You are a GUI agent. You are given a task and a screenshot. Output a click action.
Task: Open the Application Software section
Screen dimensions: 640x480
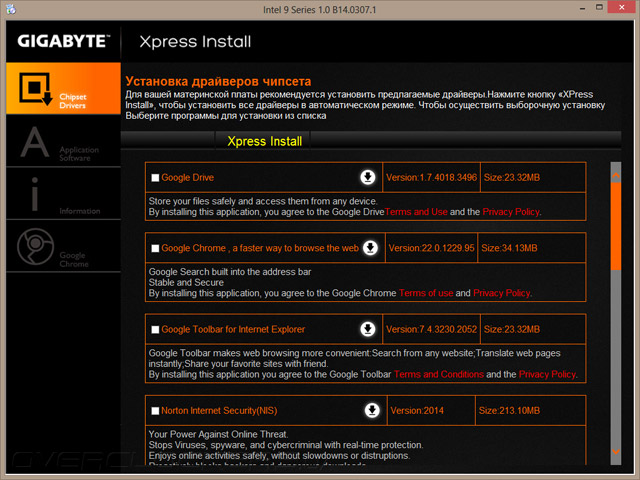(x=63, y=141)
